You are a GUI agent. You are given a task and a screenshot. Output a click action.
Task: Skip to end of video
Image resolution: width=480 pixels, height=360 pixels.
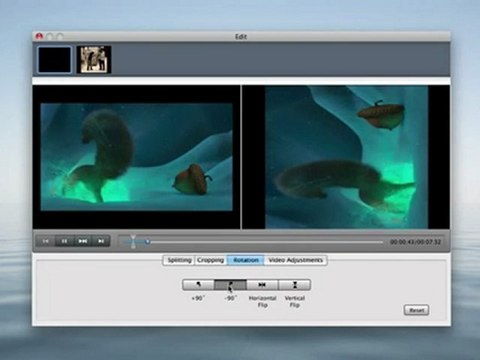[x=101, y=241]
